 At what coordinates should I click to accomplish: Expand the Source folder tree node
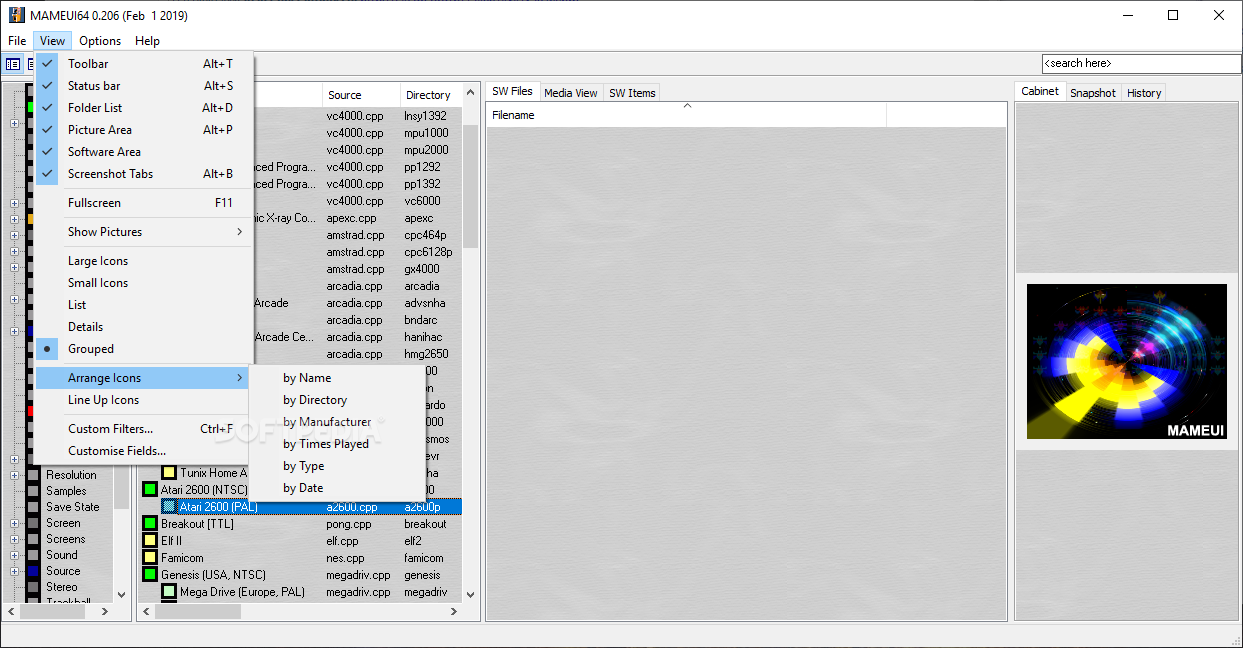[x=14, y=571]
